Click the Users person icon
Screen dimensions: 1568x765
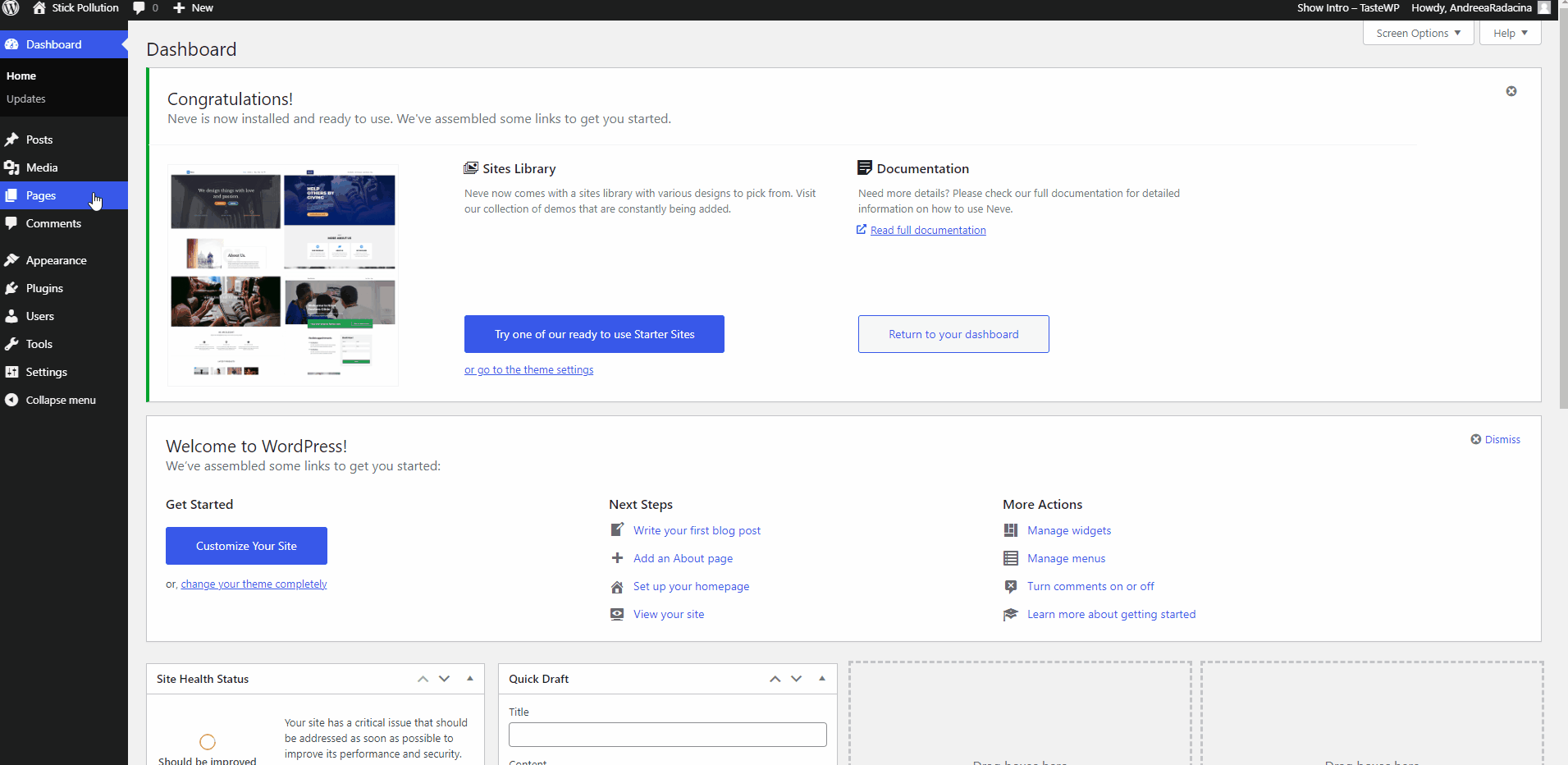[x=11, y=316]
